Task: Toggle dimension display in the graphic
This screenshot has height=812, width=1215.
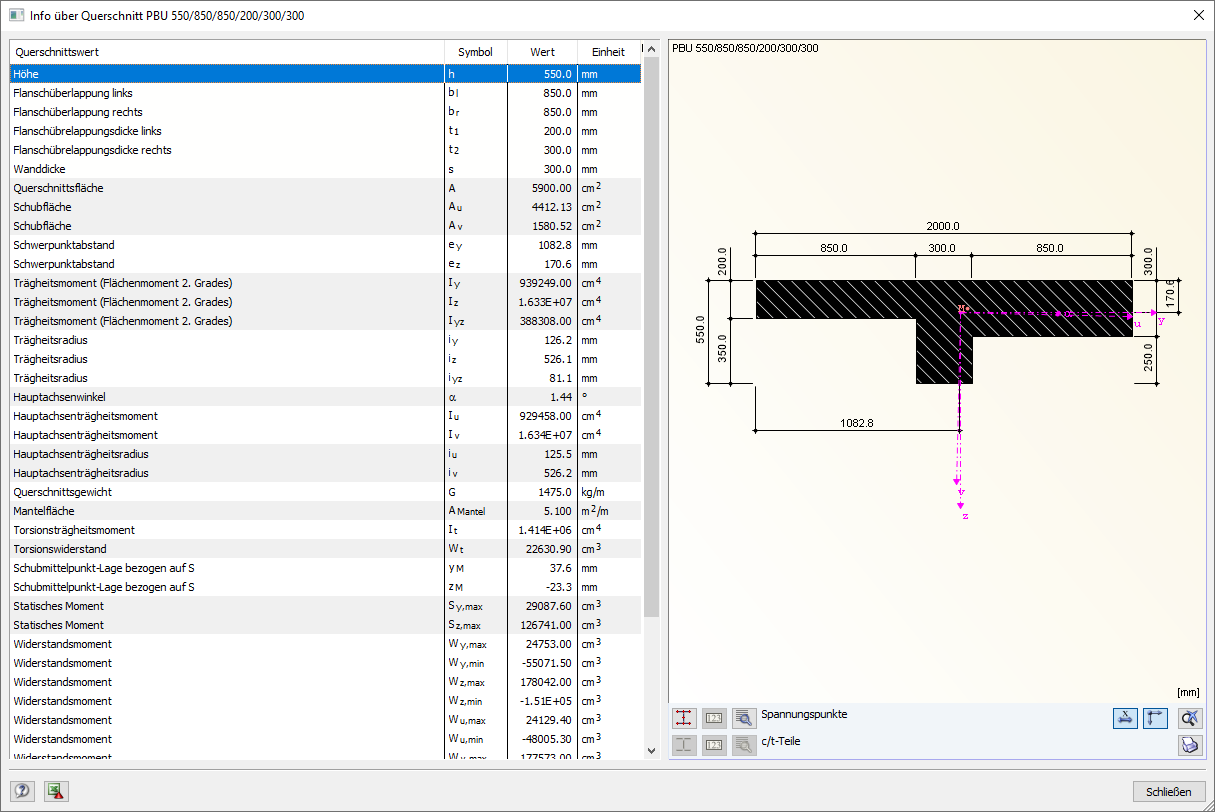Action: point(1125,717)
